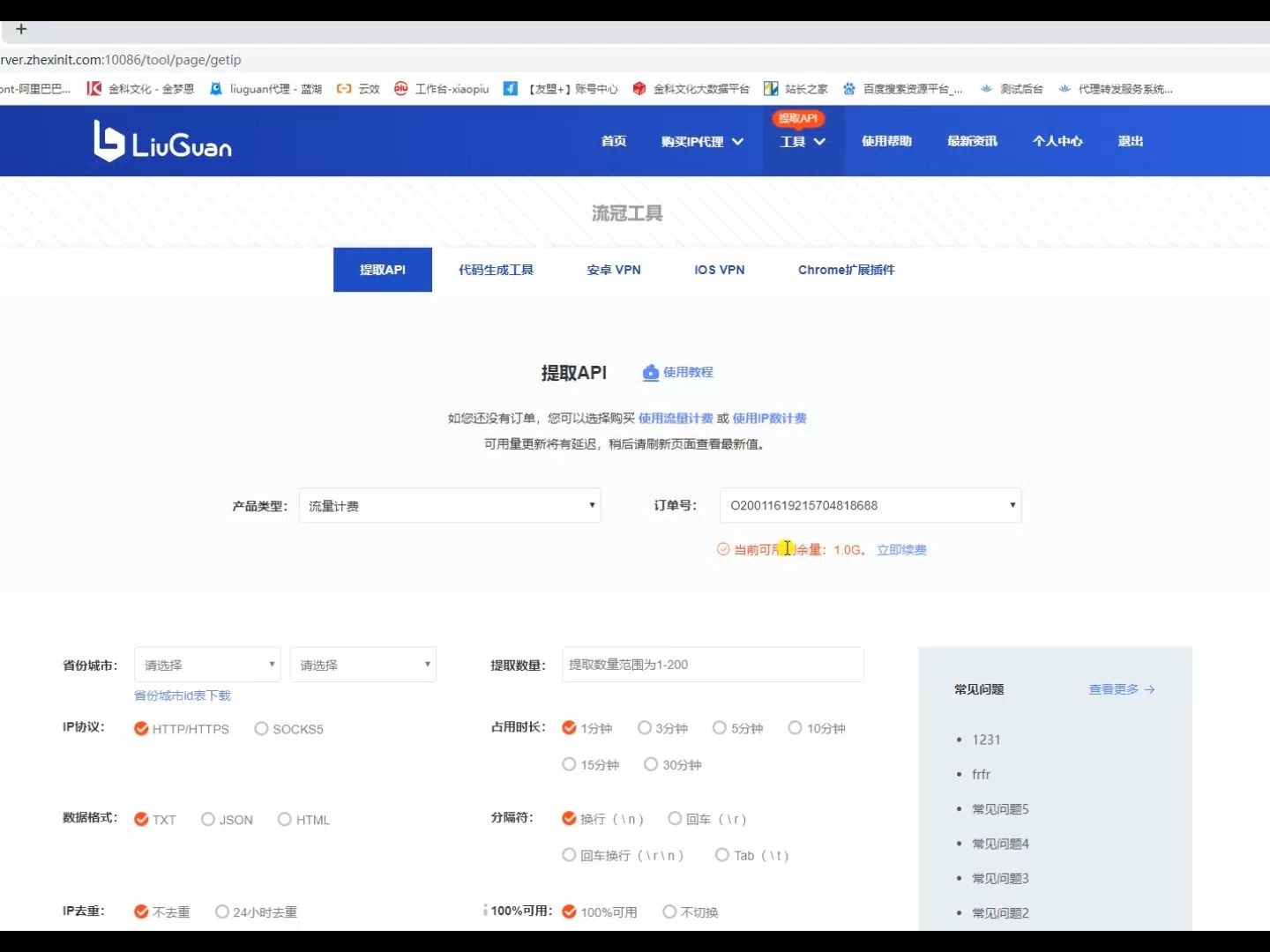Click the 使用IP数计费 link
The image size is (1270, 952).
tap(770, 419)
